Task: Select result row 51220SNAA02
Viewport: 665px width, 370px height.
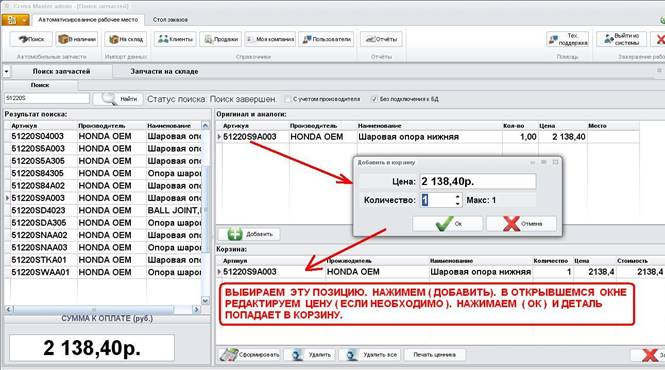Action: tap(103, 235)
